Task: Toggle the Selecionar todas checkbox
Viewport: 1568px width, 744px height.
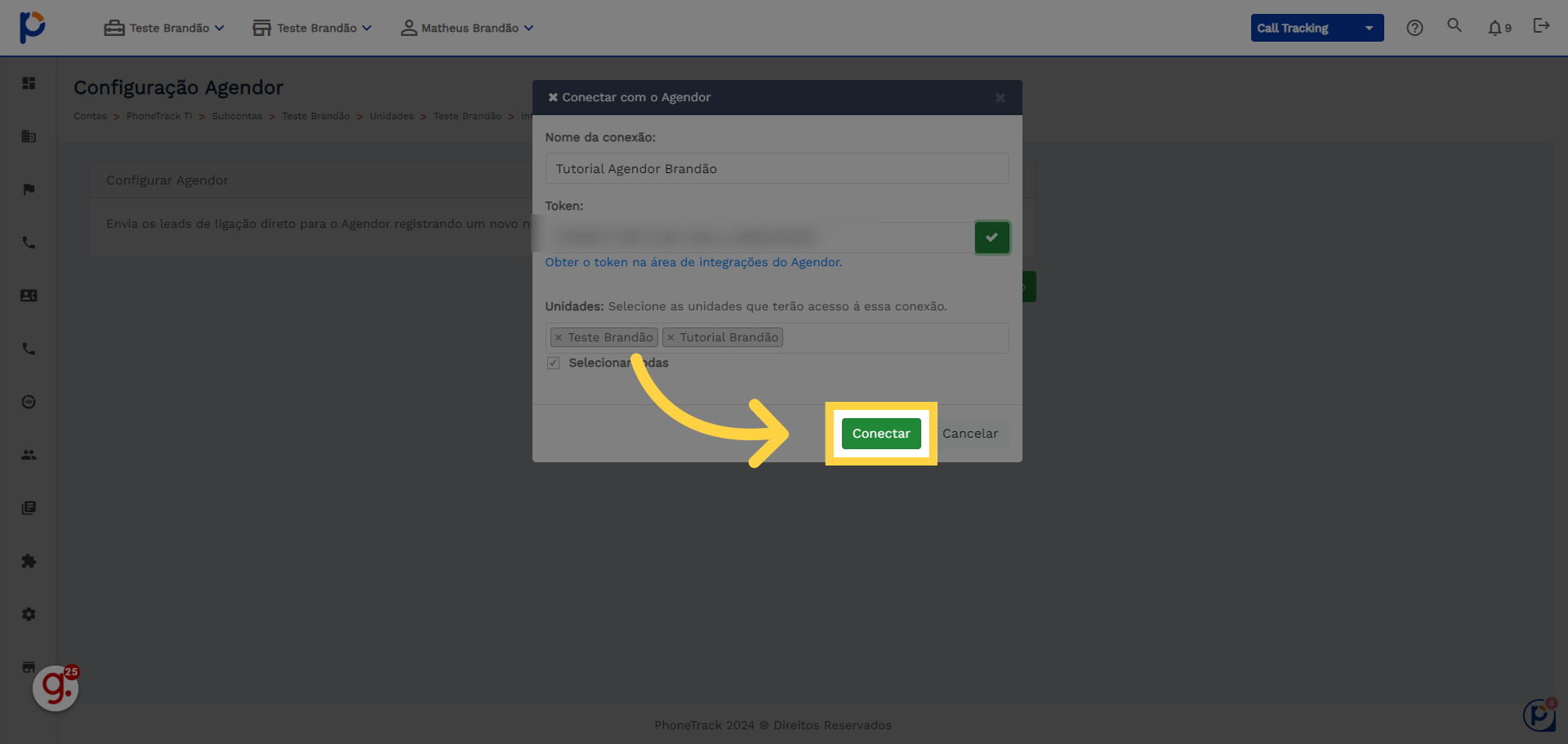Action: click(x=554, y=363)
